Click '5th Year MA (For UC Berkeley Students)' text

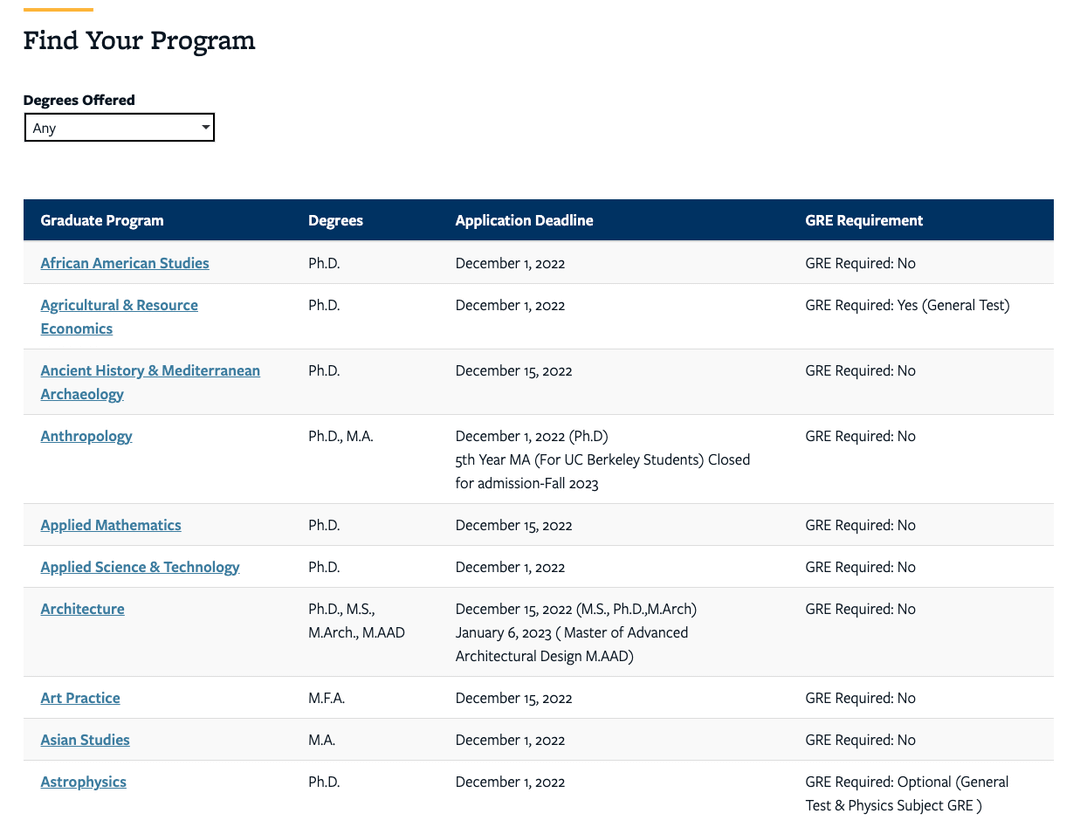pyautogui.click(x=579, y=460)
